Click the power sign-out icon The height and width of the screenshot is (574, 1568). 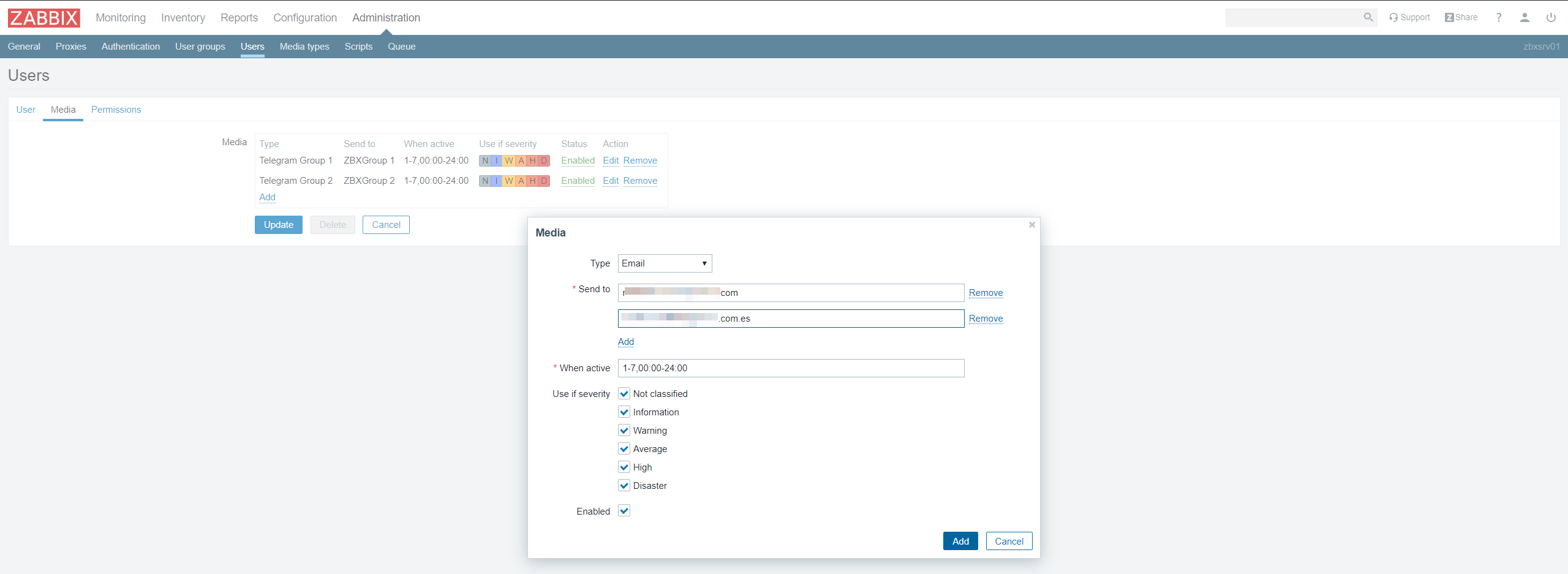point(1551,18)
